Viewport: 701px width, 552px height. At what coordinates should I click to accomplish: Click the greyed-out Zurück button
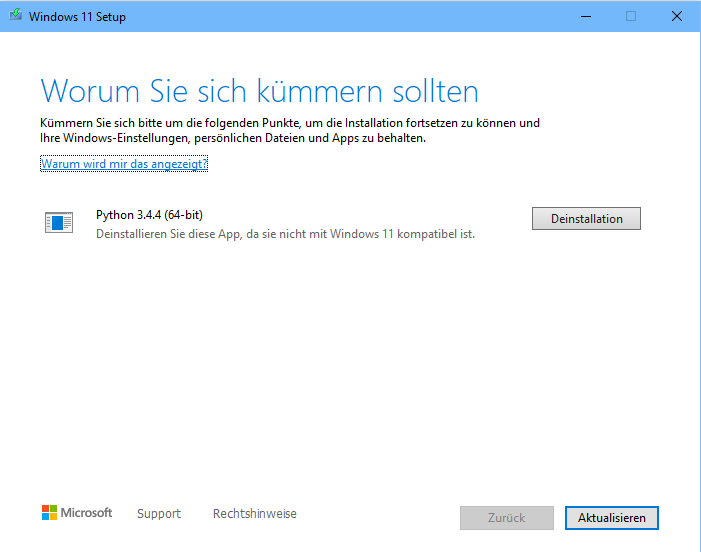click(x=507, y=518)
